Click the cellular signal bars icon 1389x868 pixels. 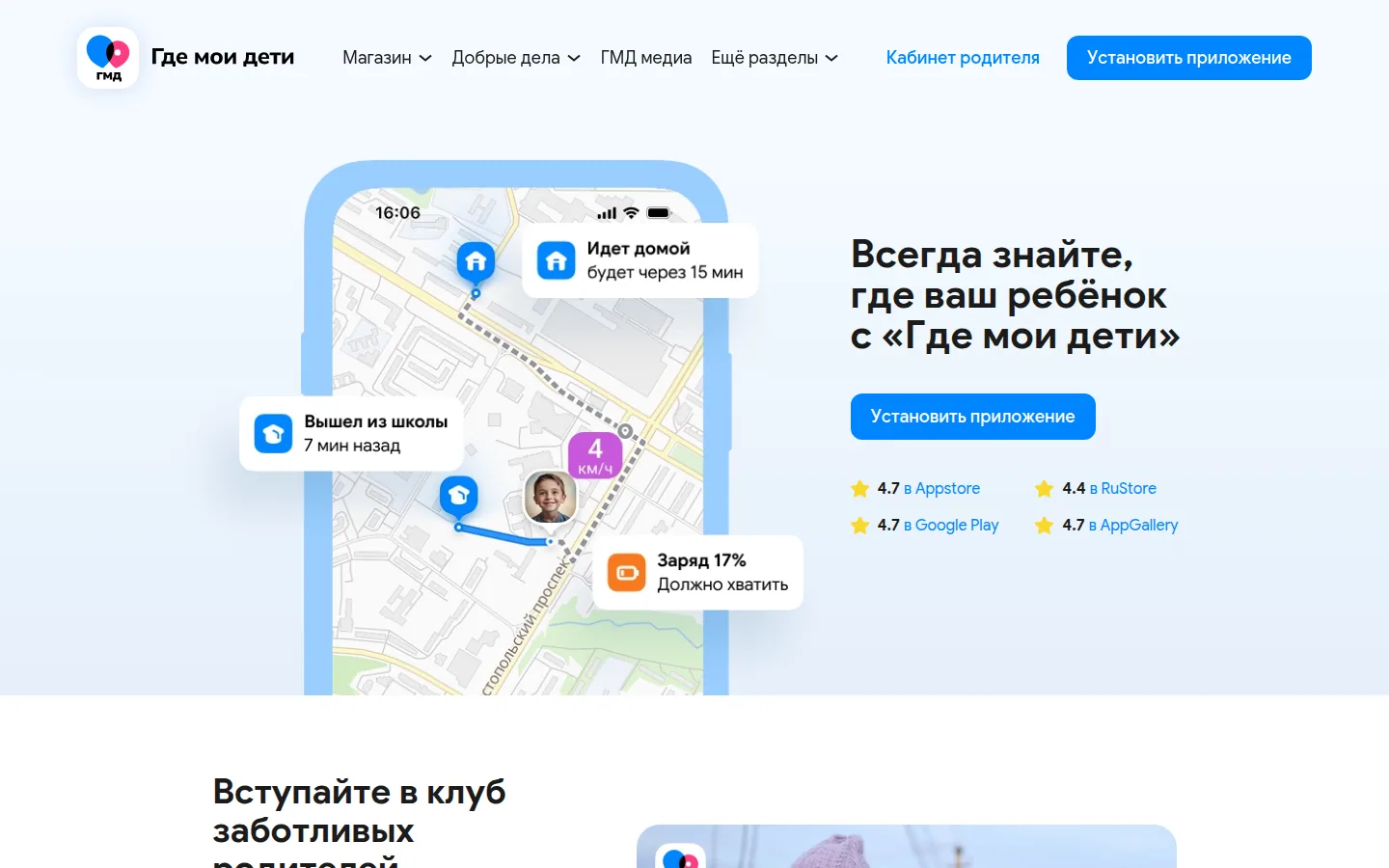coord(607,213)
